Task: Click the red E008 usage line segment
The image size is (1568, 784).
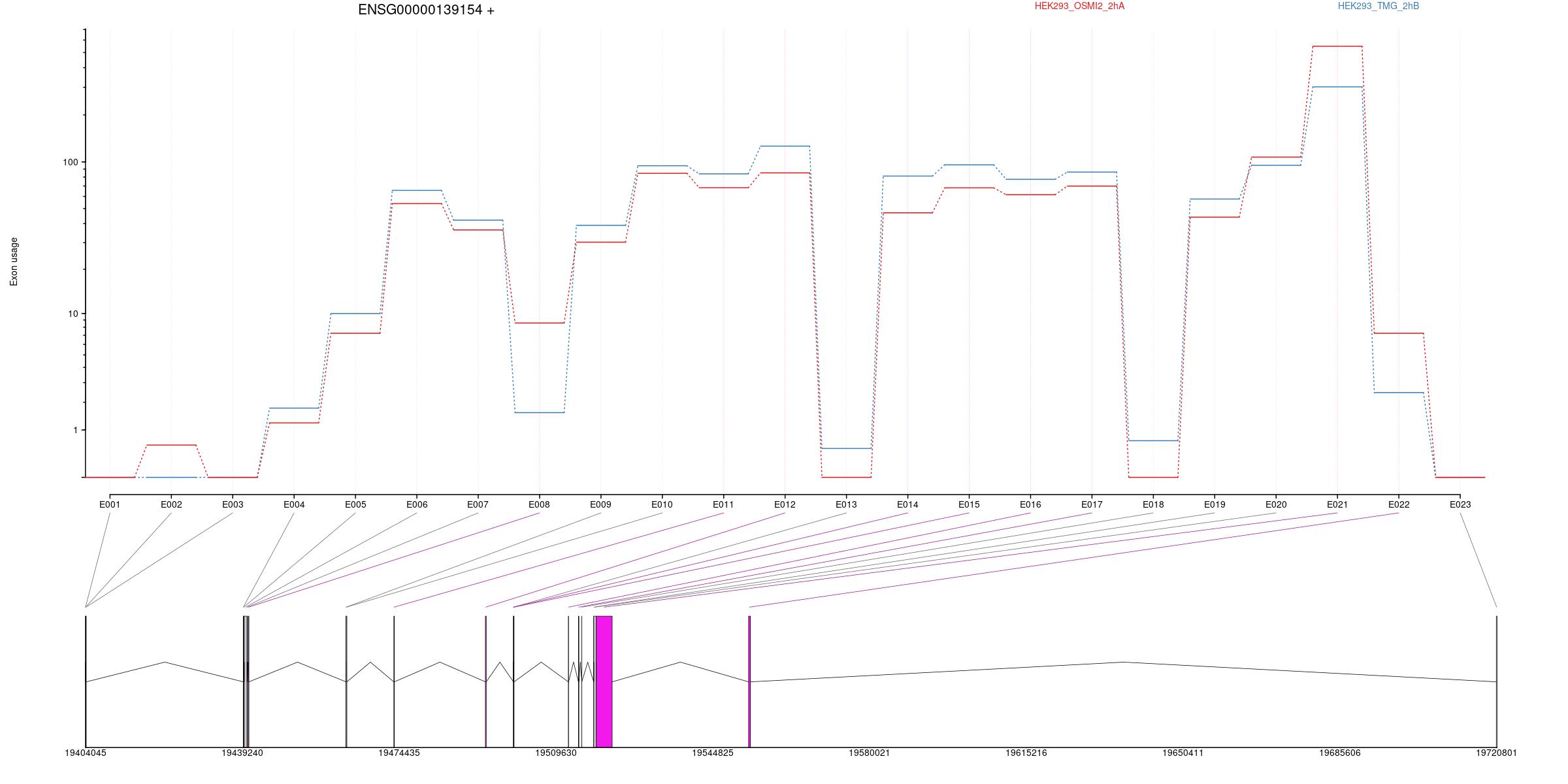Action: tap(539, 323)
